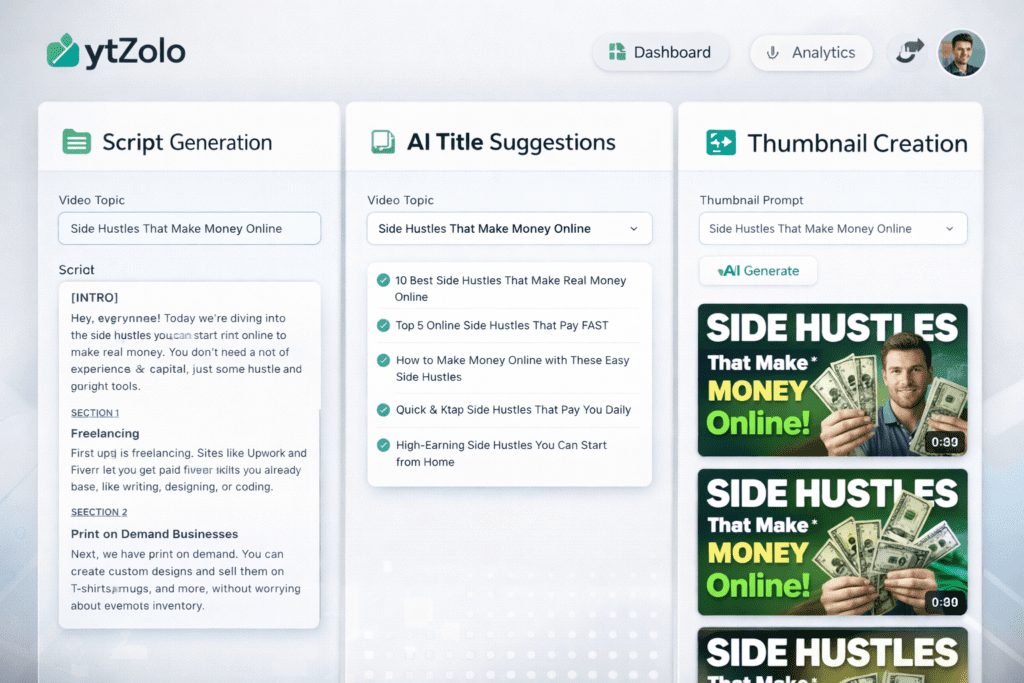Toggle check for 'Quick & Ktap Side Hustles' title
Viewport: 1024px width, 683px height.
click(x=383, y=410)
